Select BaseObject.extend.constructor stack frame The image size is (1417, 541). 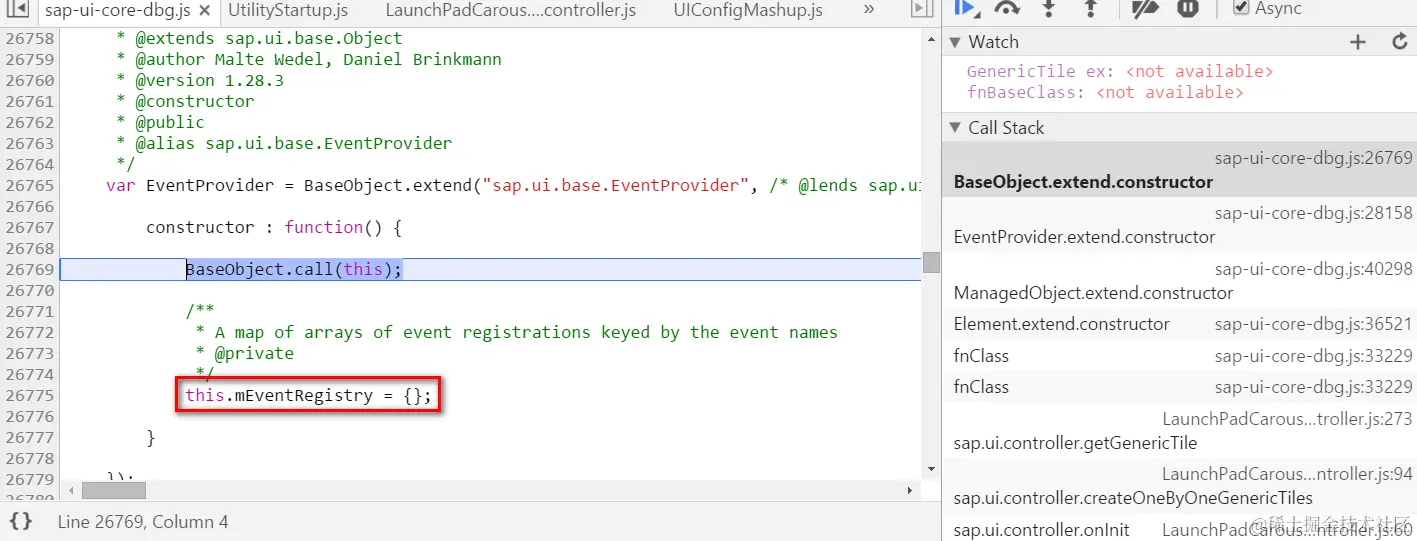point(1179,170)
